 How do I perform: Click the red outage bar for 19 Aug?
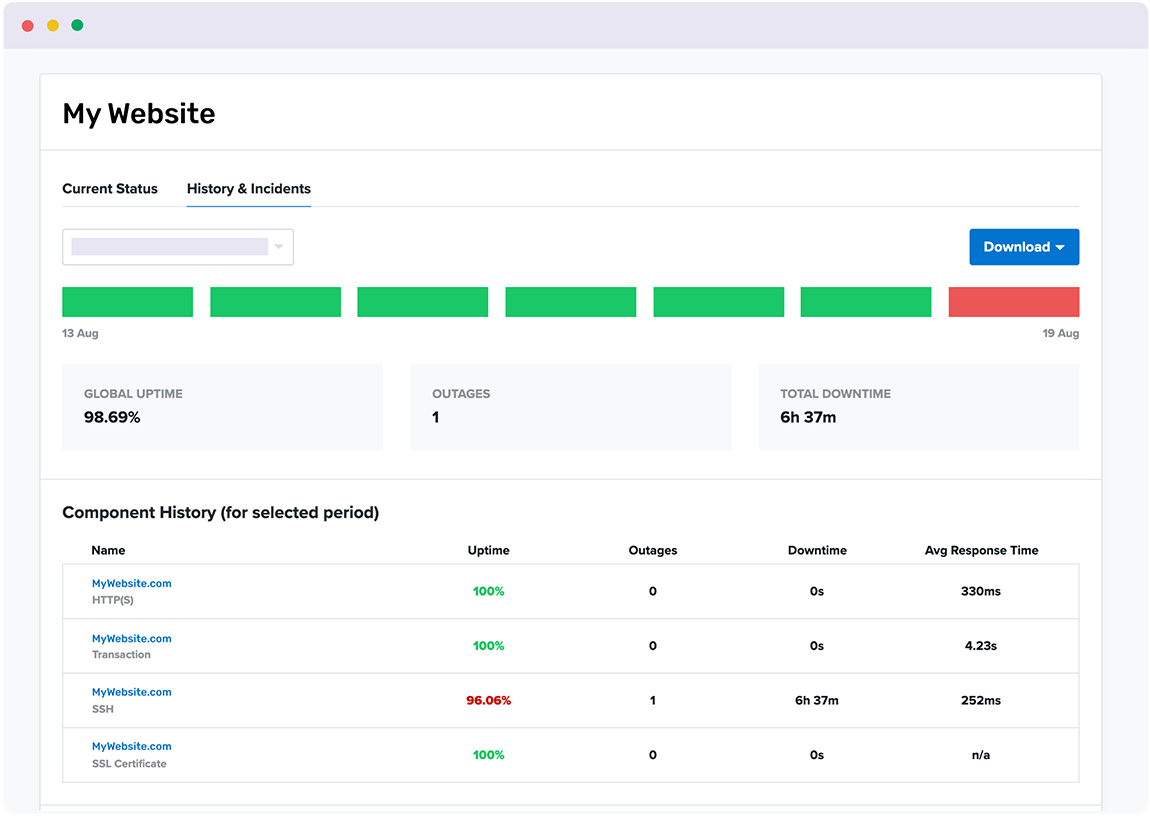pos(1013,302)
